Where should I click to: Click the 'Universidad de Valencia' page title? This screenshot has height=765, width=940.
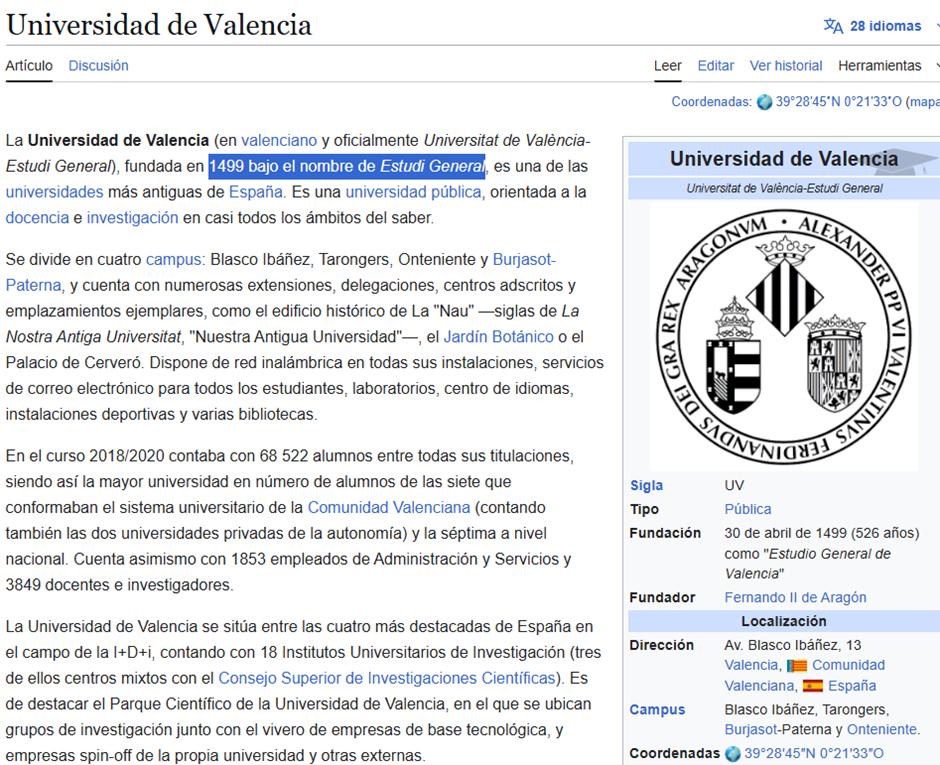coord(159,25)
